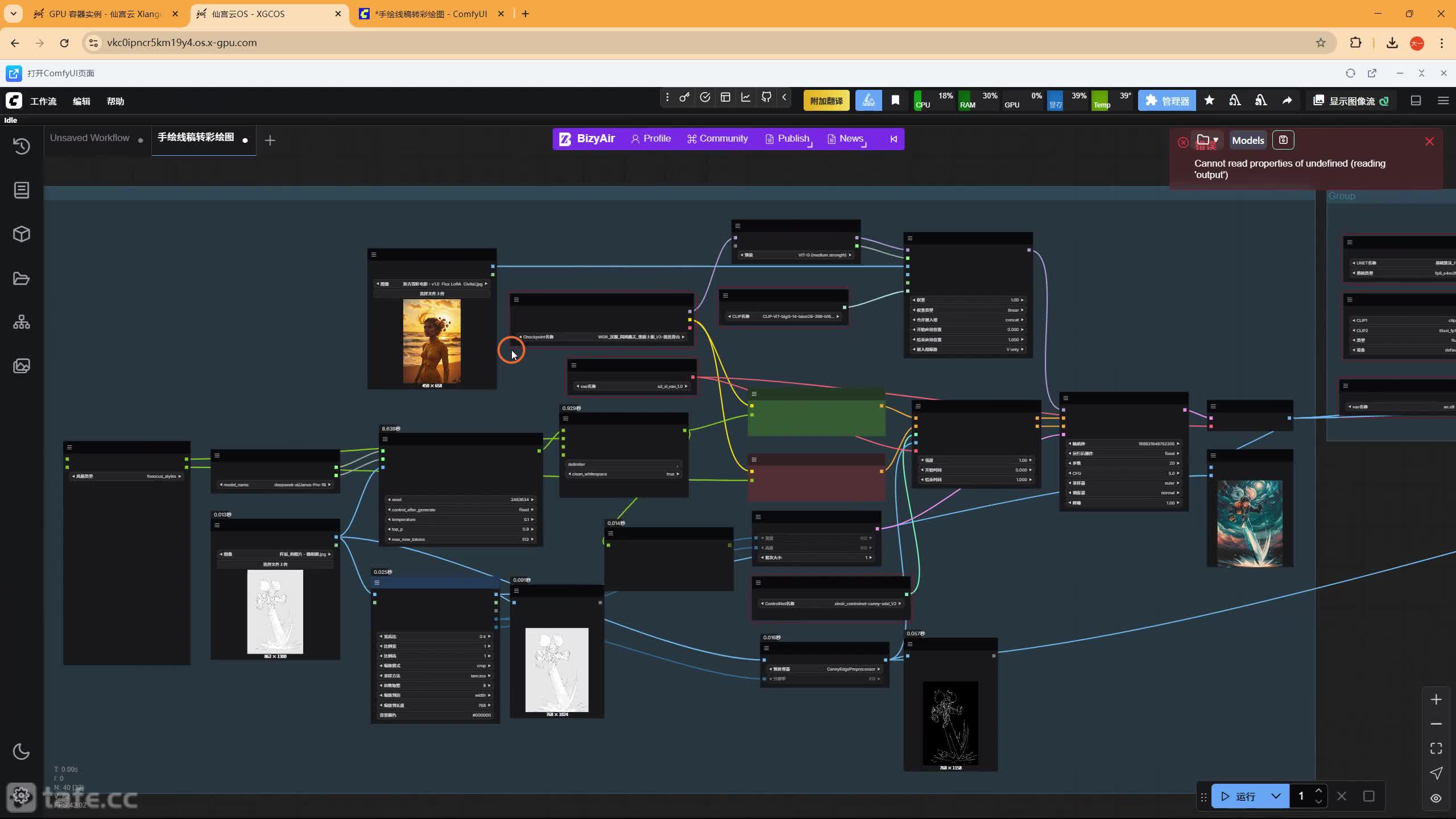Click the cancel X next to batch count
This screenshot has height=819, width=1456.
1342,796
